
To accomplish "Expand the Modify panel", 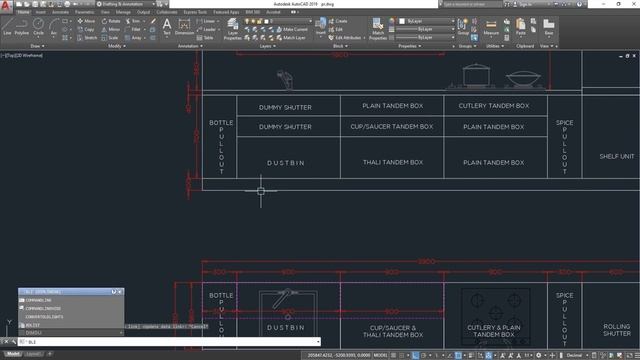I will coord(117,46).
